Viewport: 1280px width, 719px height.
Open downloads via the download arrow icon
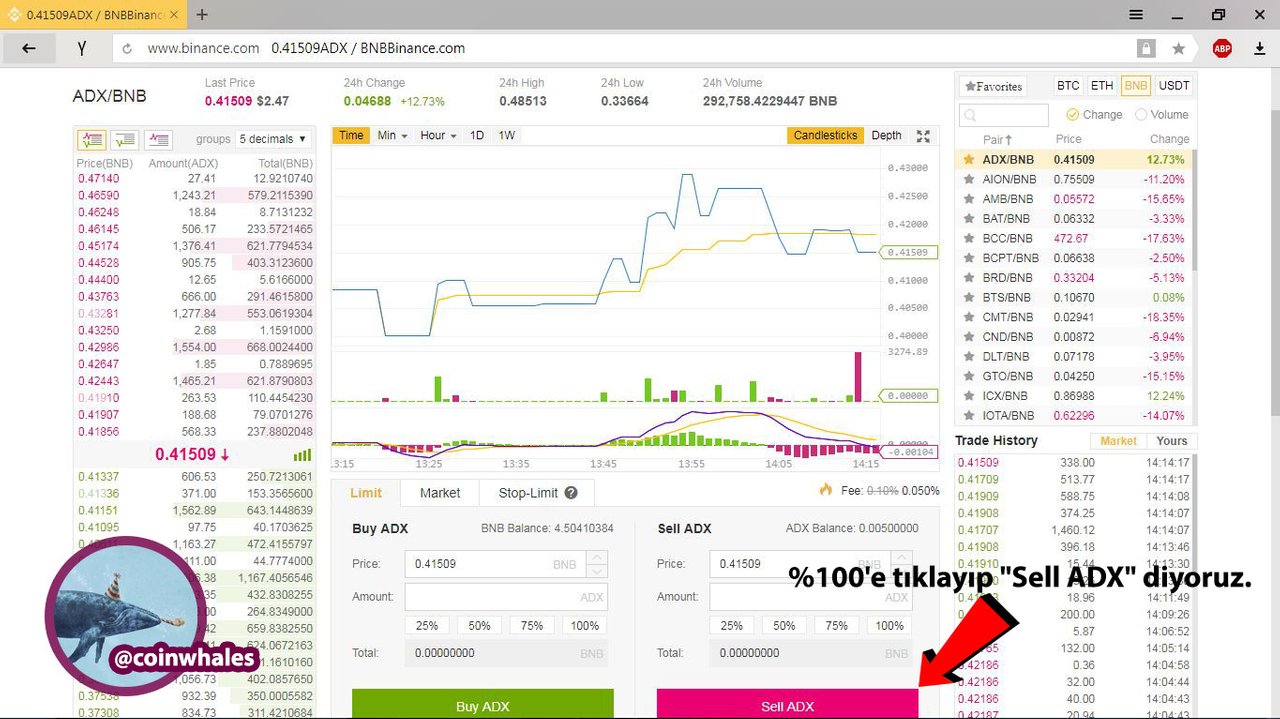coord(1259,48)
